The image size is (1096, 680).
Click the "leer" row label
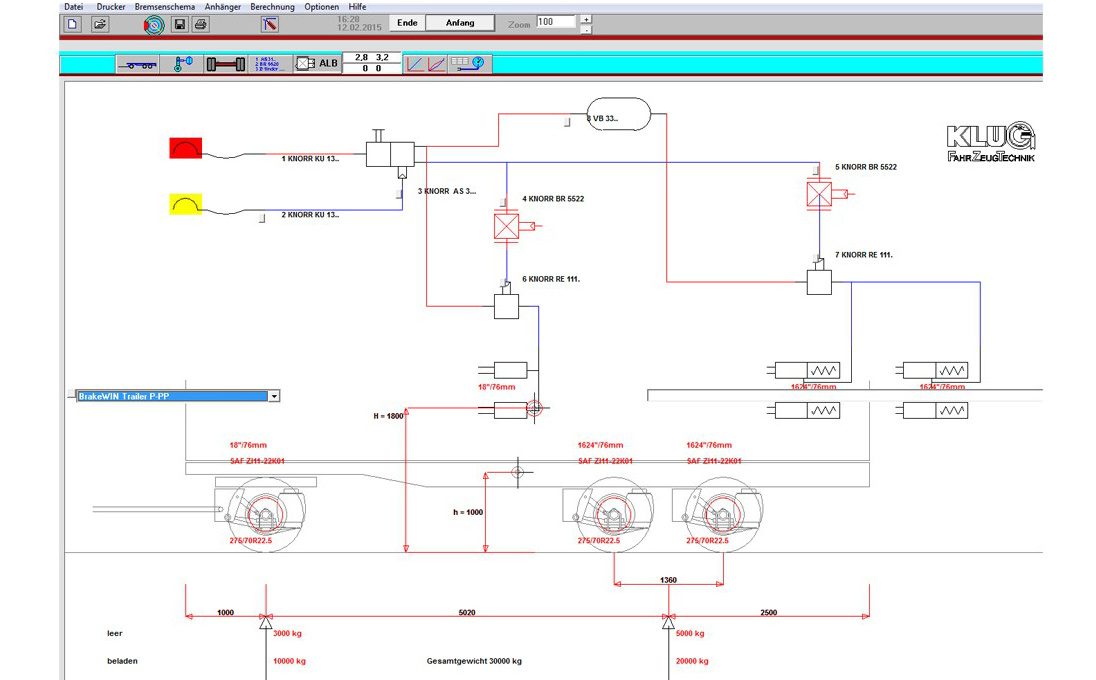[115, 633]
